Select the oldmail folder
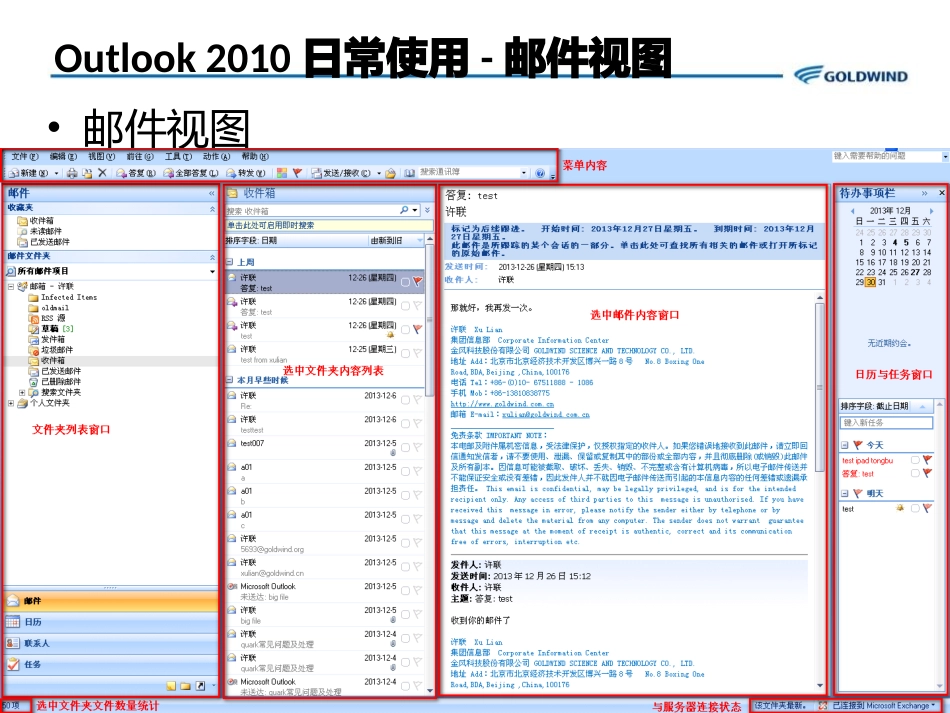This screenshot has height=713, width=950. 48,308
